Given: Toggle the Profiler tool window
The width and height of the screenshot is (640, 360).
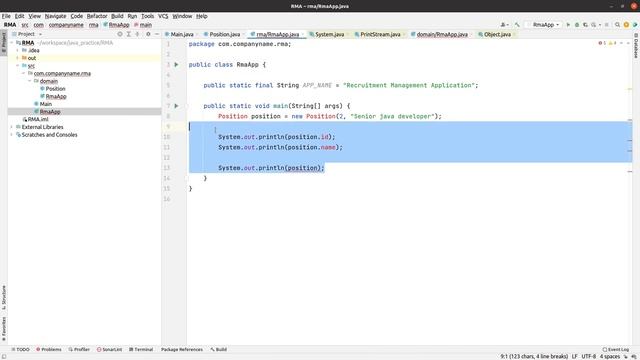Looking at the screenshot, I should [79, 349].
